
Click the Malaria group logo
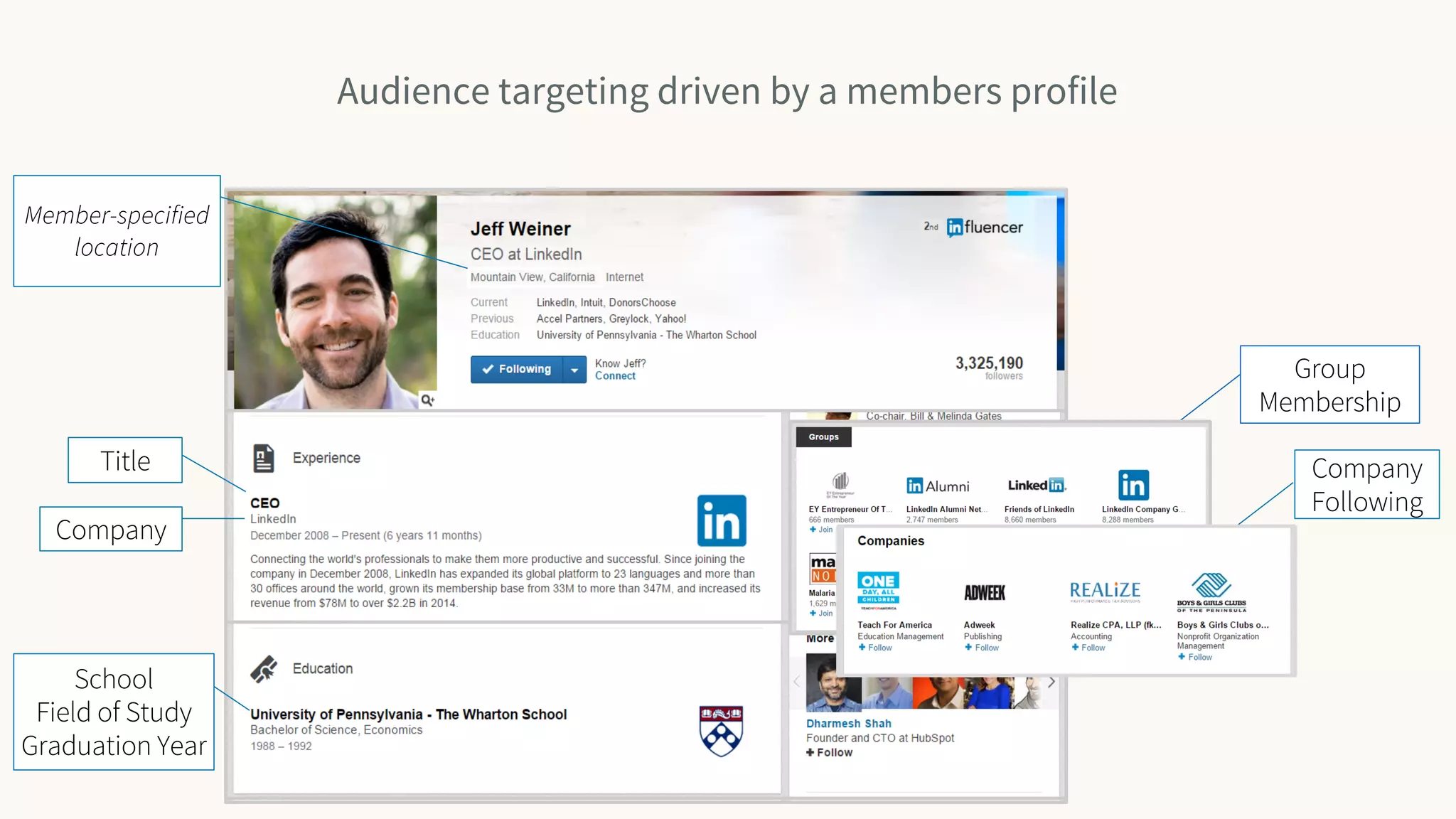(x=823, y=568)
